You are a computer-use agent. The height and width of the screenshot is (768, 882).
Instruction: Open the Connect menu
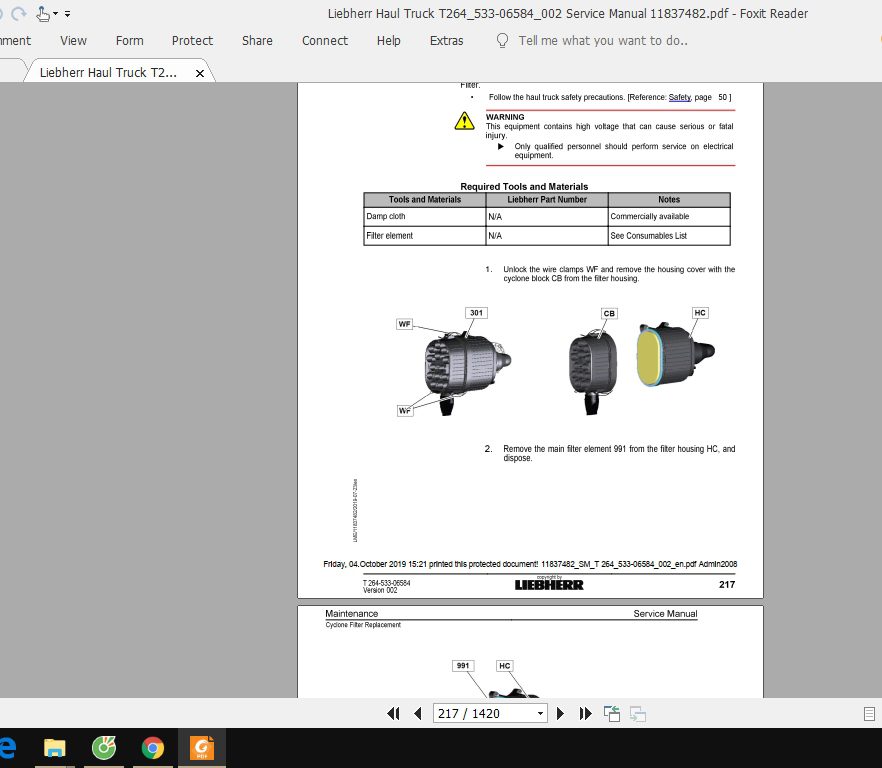(324, 41)
